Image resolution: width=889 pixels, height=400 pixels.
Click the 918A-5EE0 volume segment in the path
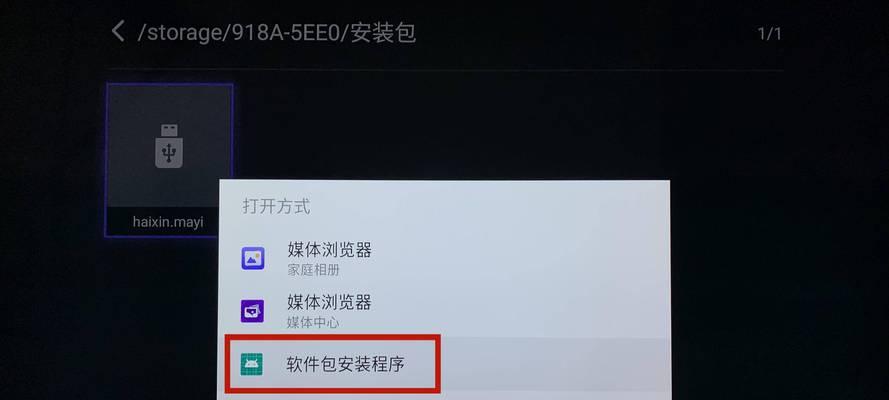click(x=285, y=33)
